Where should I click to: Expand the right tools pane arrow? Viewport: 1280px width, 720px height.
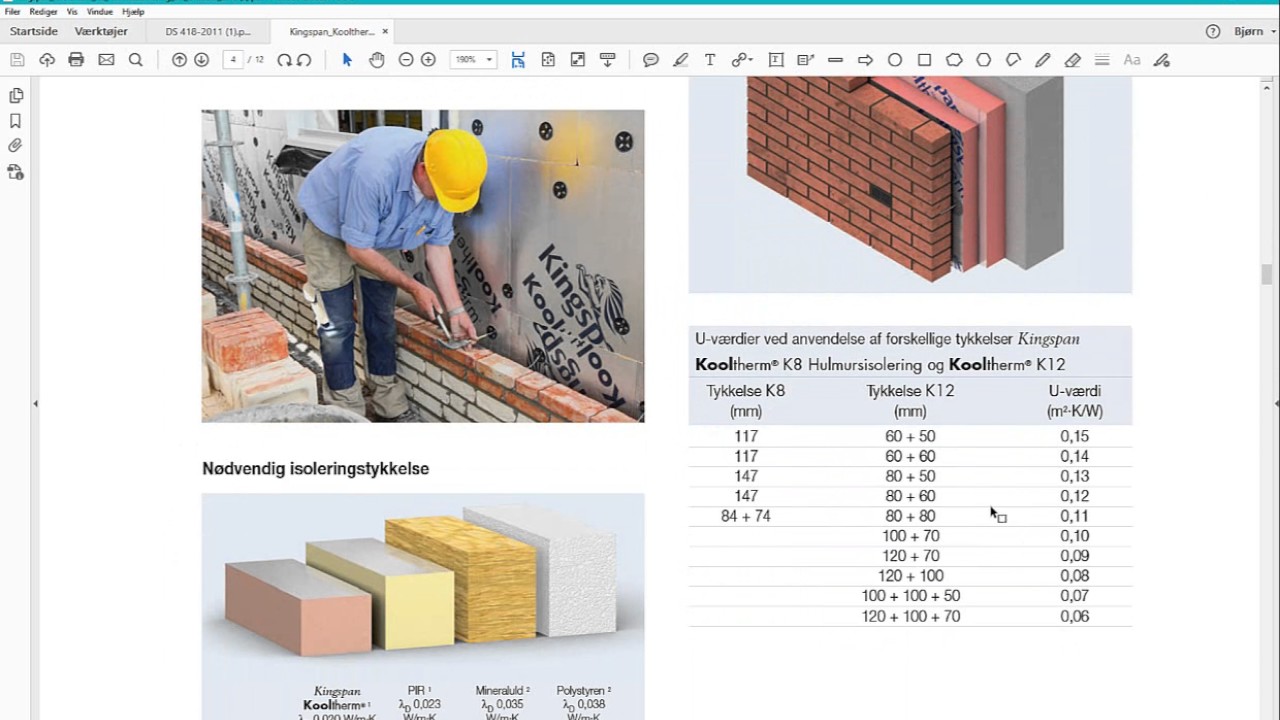point(1276,404)
